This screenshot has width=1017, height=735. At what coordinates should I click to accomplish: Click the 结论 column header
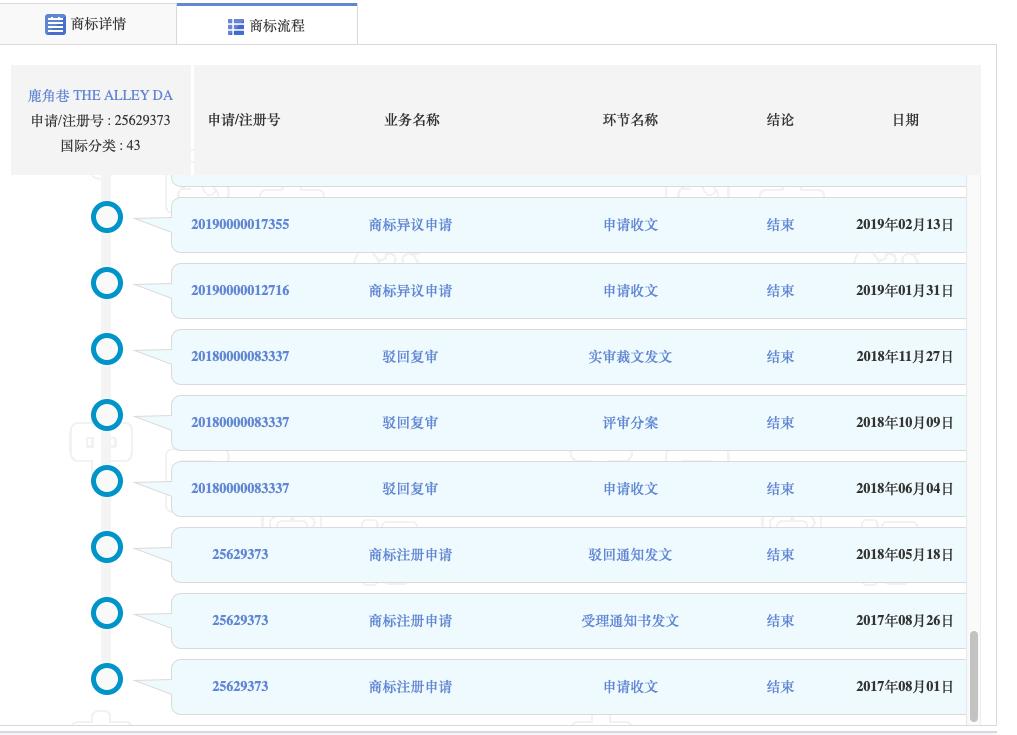coord(780,119)
